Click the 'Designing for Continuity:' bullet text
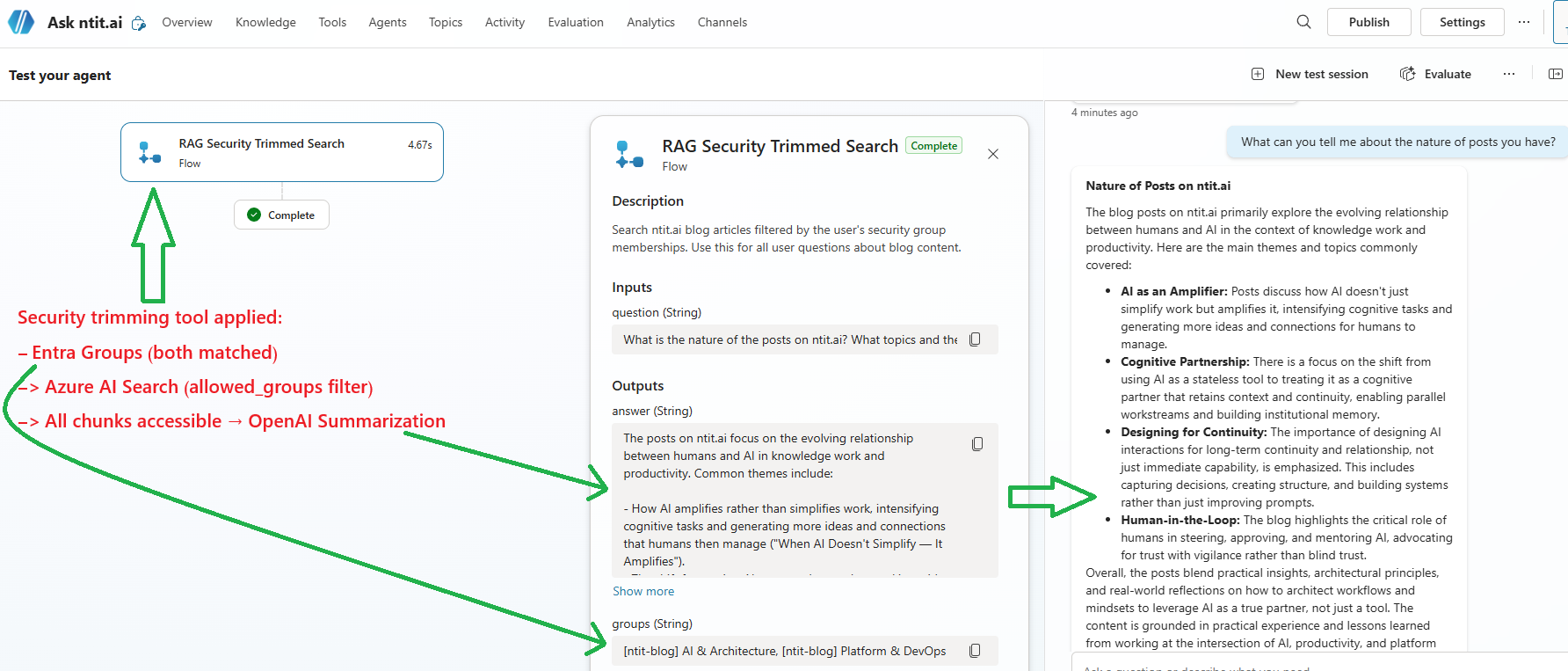 [1194, 432]
